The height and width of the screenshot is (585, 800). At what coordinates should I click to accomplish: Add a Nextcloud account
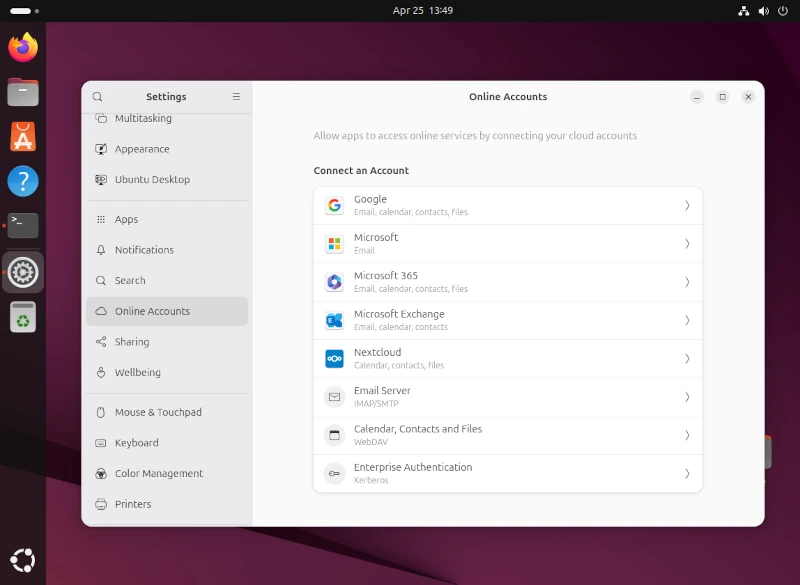508,359
